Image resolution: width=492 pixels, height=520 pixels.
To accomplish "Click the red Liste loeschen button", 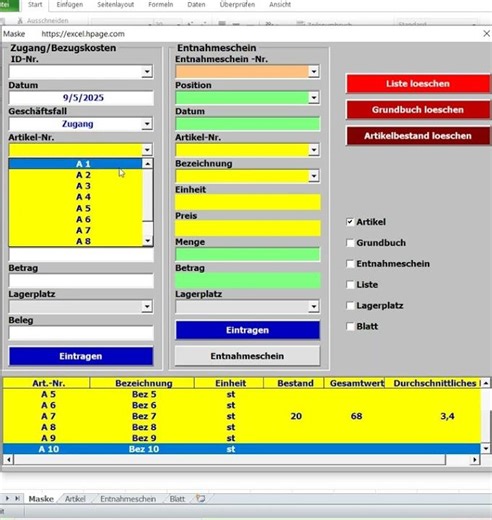I will point(418,84).
